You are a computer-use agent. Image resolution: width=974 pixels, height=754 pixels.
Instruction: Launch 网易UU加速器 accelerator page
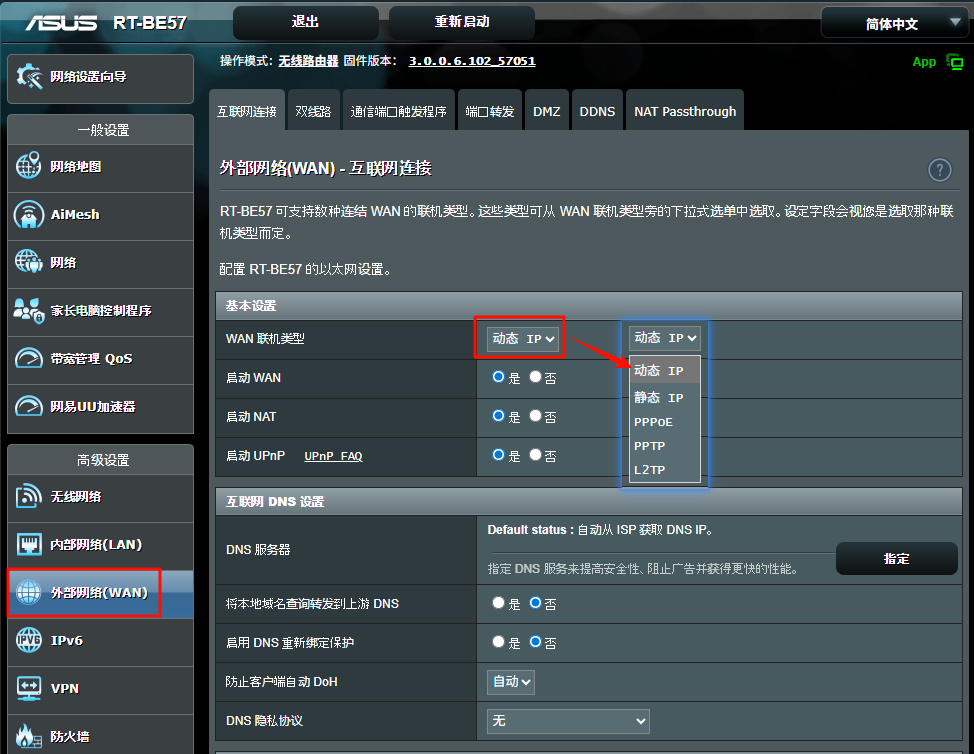point(100,408)
